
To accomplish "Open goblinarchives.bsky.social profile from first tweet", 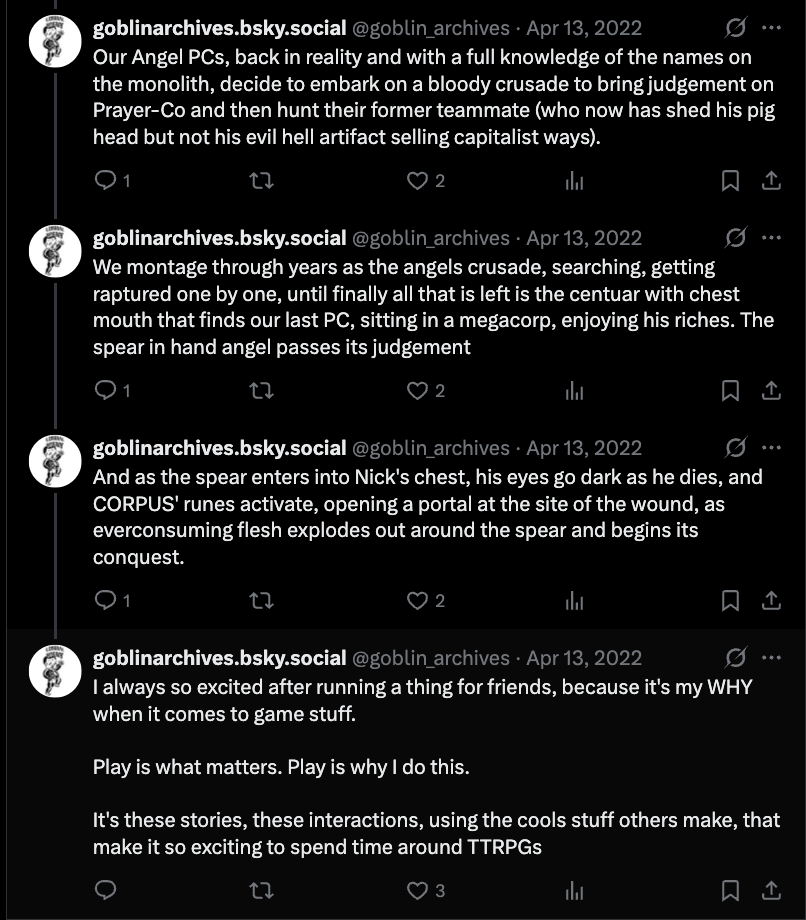I will (x=219, y=28).
